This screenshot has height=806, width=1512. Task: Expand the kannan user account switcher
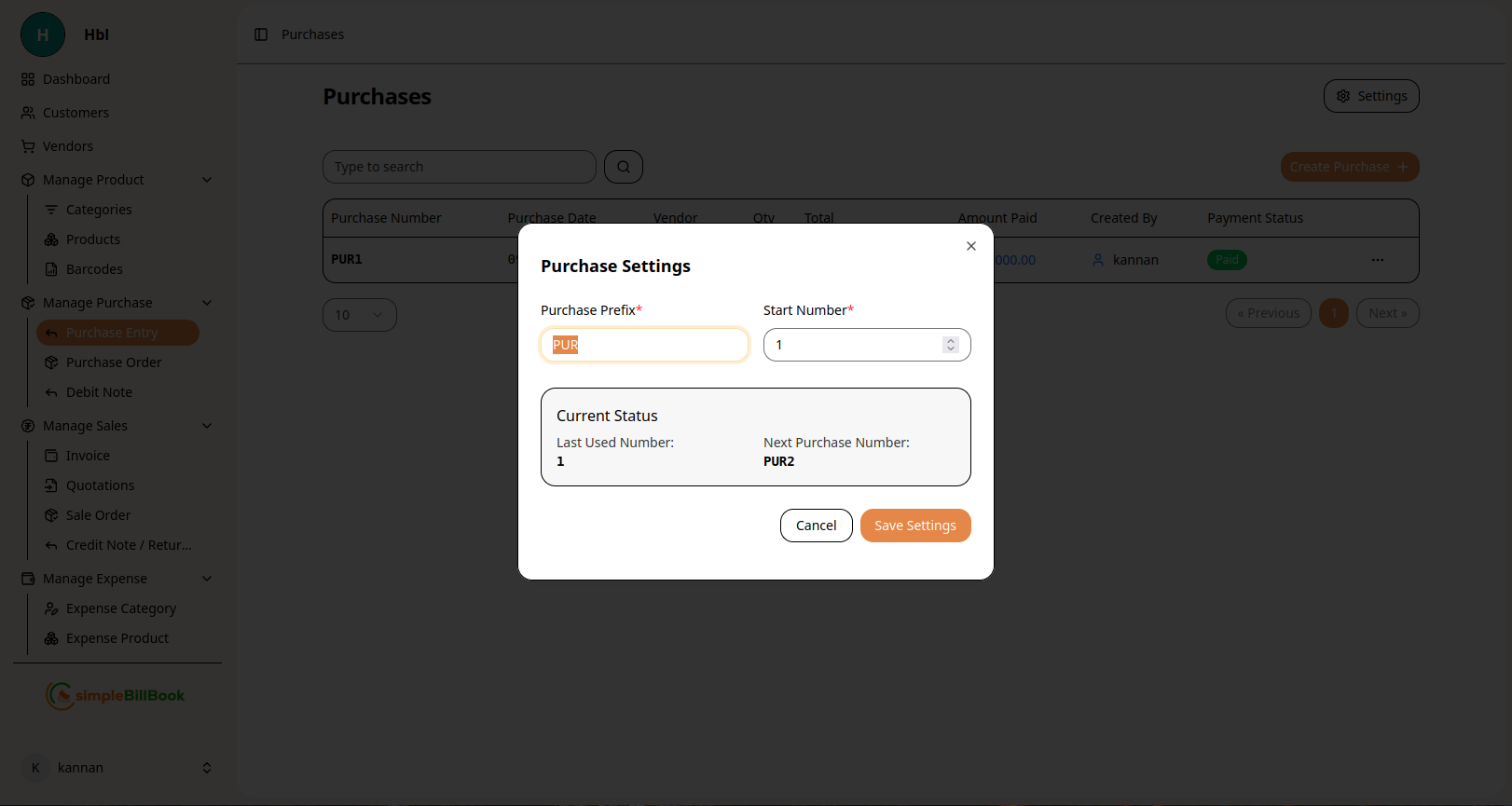tap(207, 768)
